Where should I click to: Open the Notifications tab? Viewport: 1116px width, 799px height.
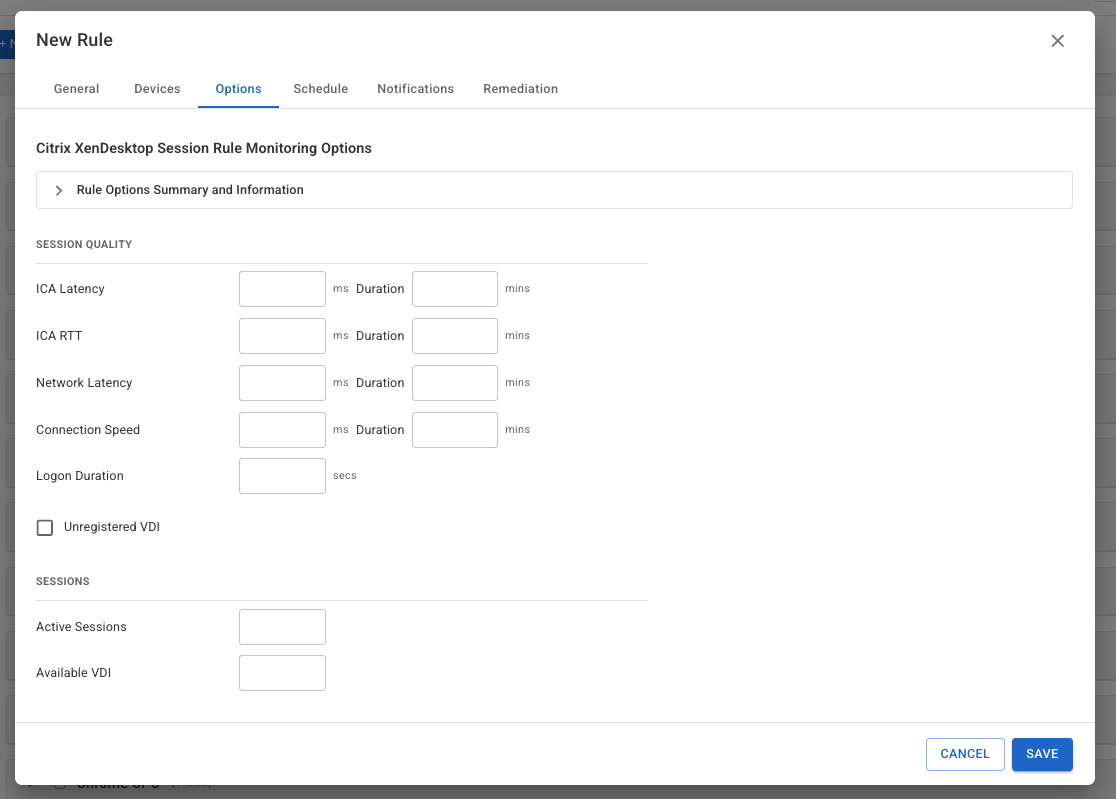click(416, 89)
